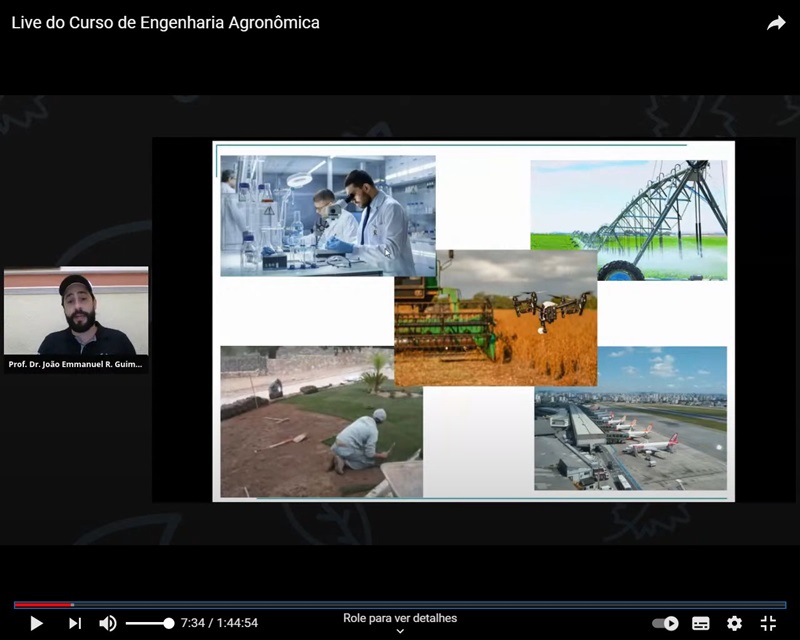
Task: Toggle the autoplay switch
Action: coord(665,623)
